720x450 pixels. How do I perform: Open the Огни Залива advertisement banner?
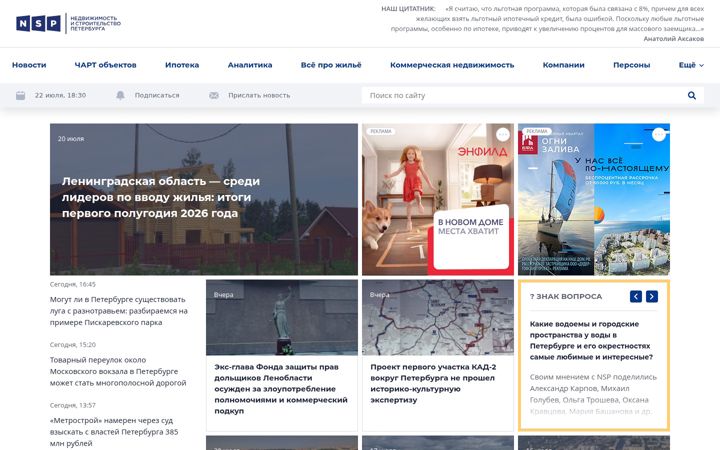pos(594,199)
